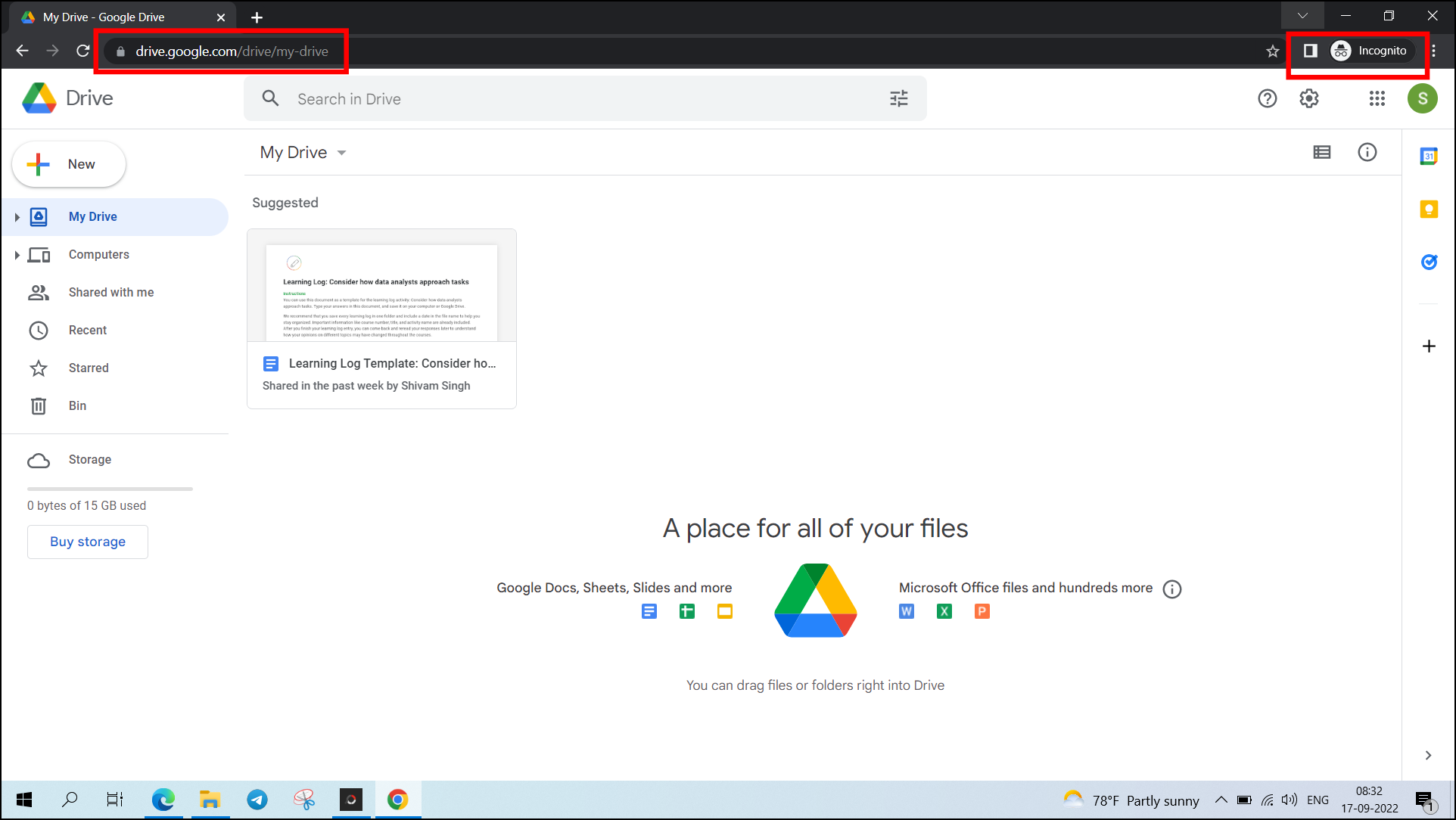Click Learning Log Template file name
Screen dimensions: 1456x820
coord(392,364)
